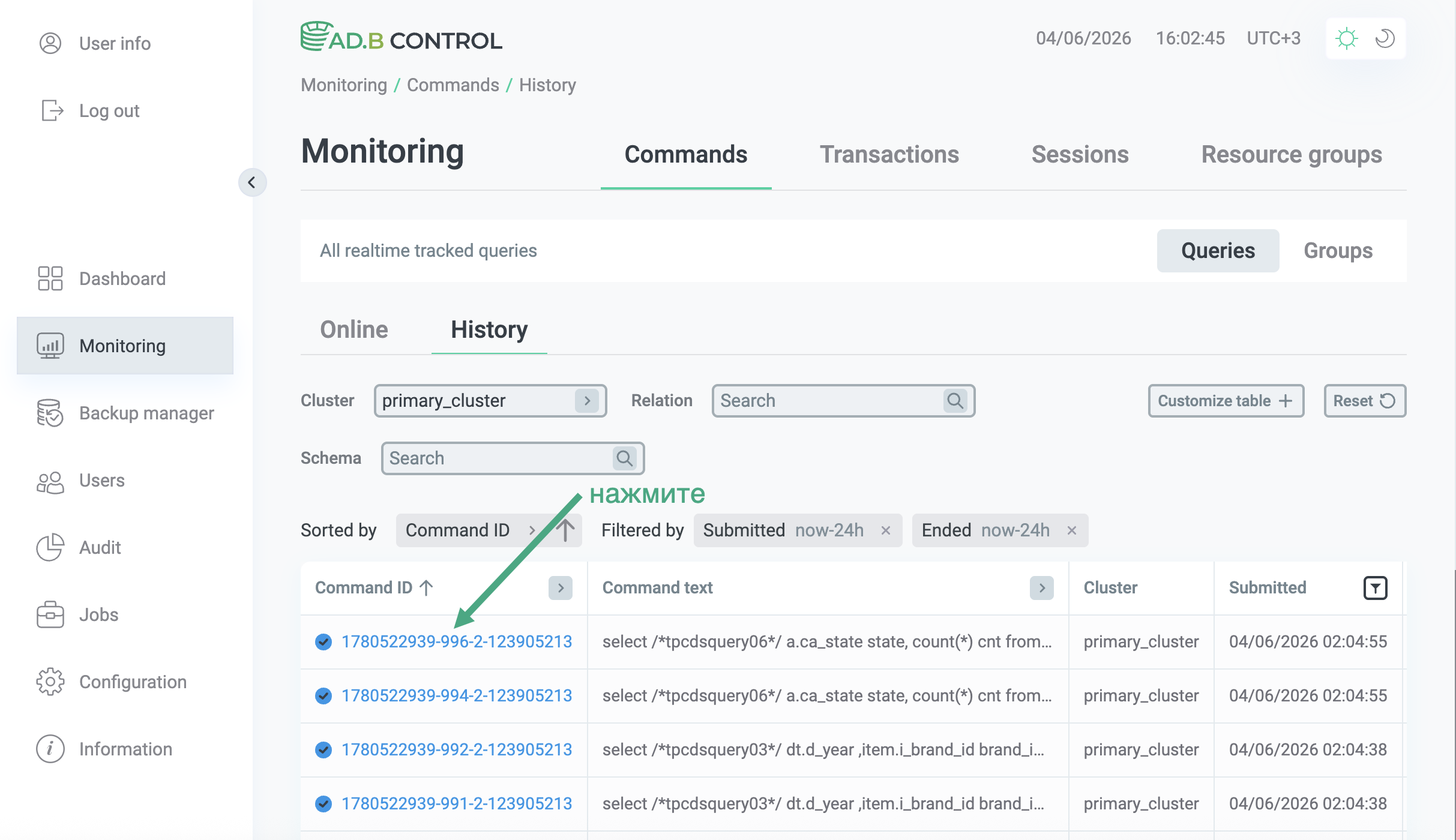Open the primary_cluster Cluster dropdown

[x=490, y=400]
